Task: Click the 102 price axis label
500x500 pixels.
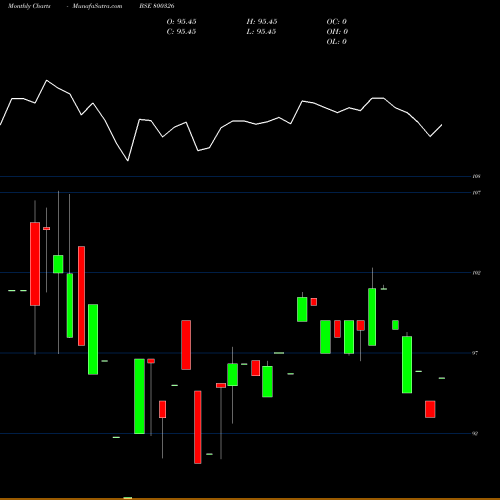Action: coord(476,273)
